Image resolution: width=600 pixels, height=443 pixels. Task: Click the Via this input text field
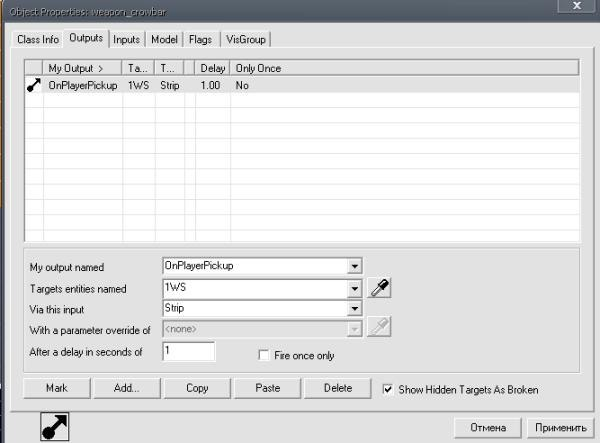(x=255, y=308)
